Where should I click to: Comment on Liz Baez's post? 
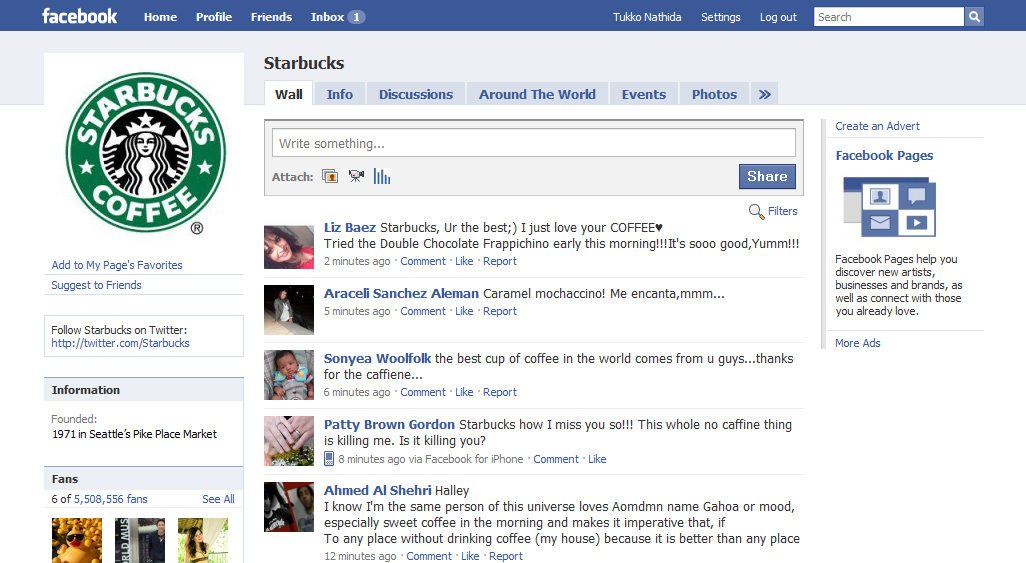(x=423, y=261)
